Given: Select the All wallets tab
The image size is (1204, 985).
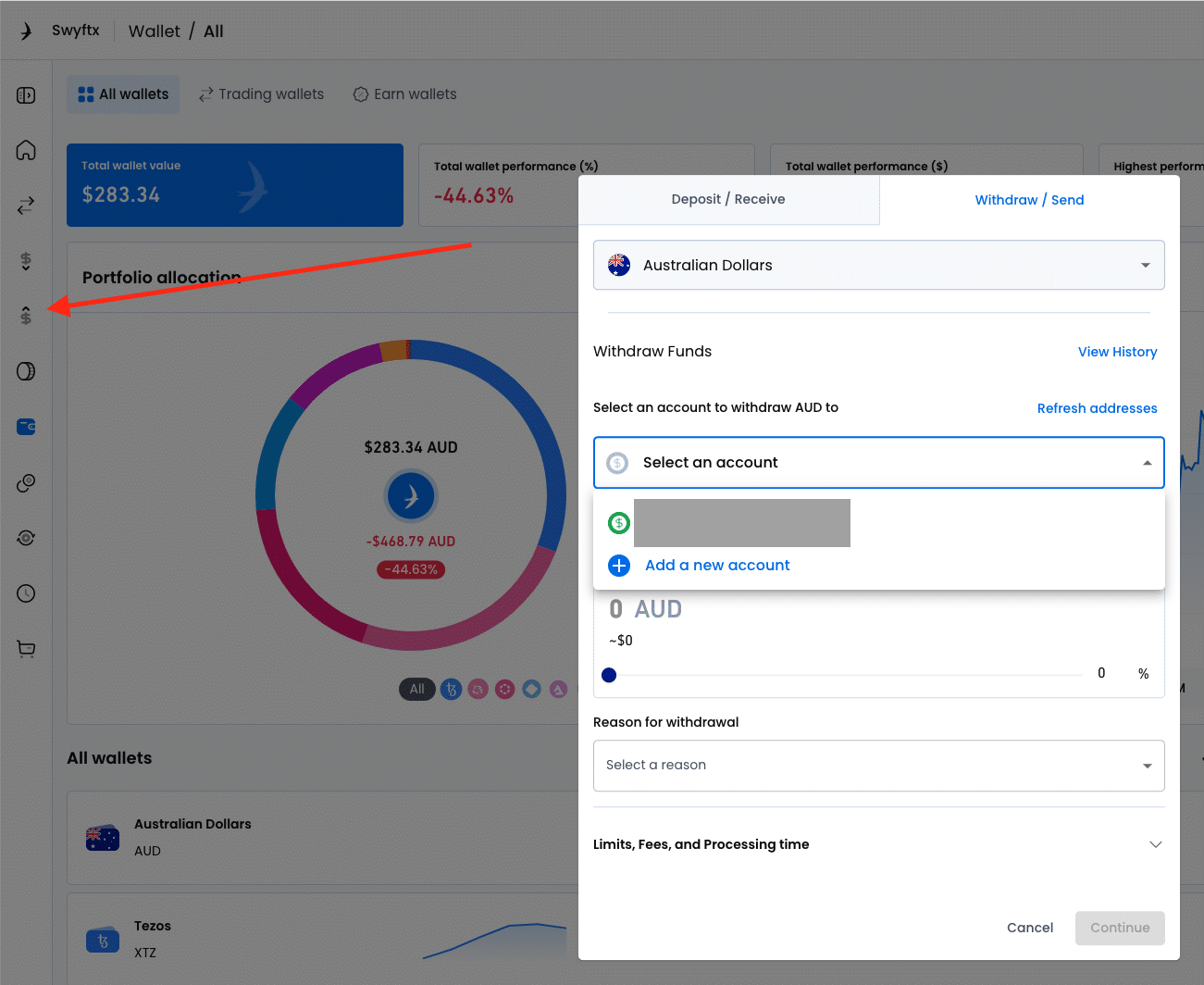Looking at the screenshot, I should [123, 94].
